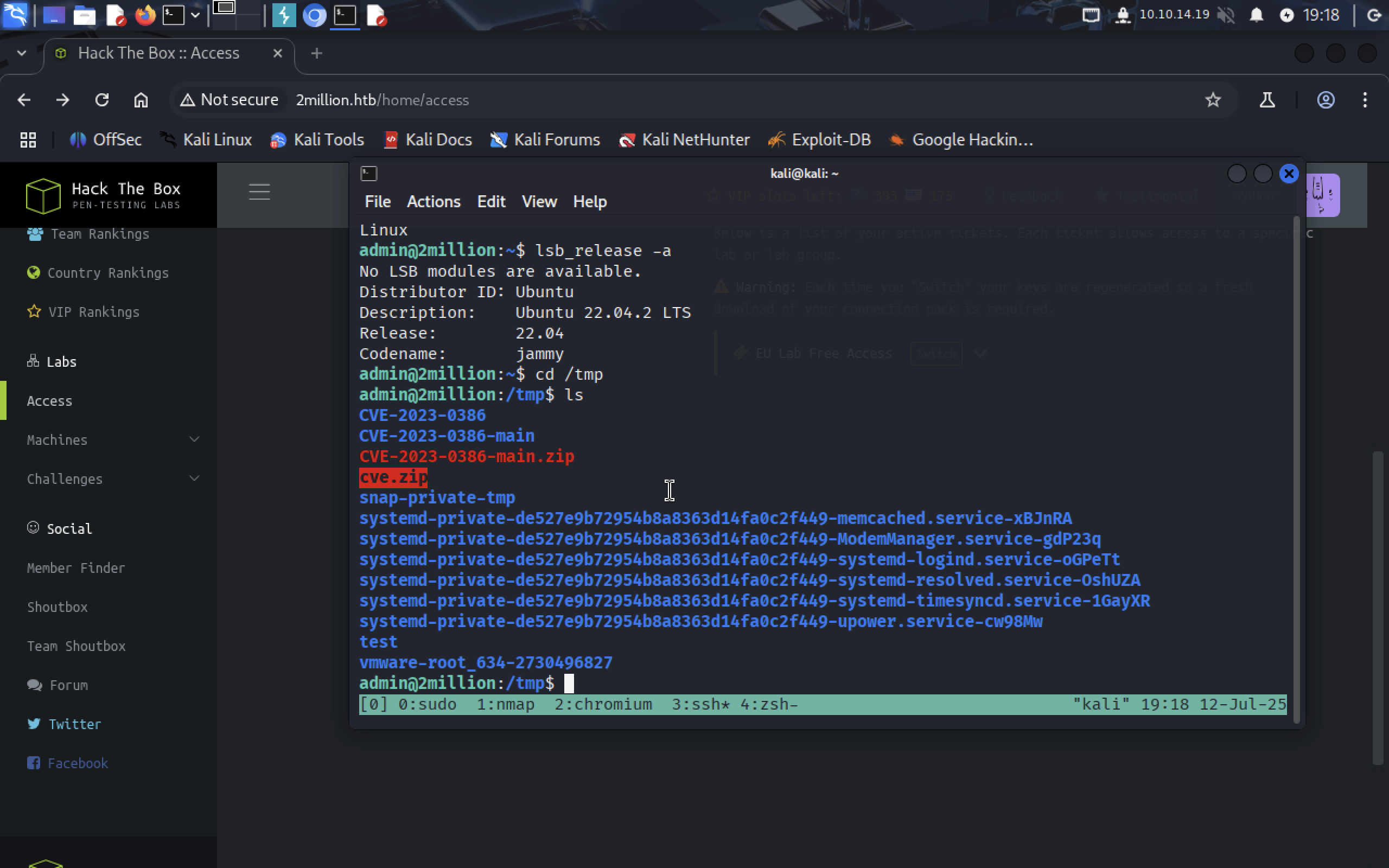
Task: Open the Kali NetHunter bookmark
Action: click(x=684, y=139)
